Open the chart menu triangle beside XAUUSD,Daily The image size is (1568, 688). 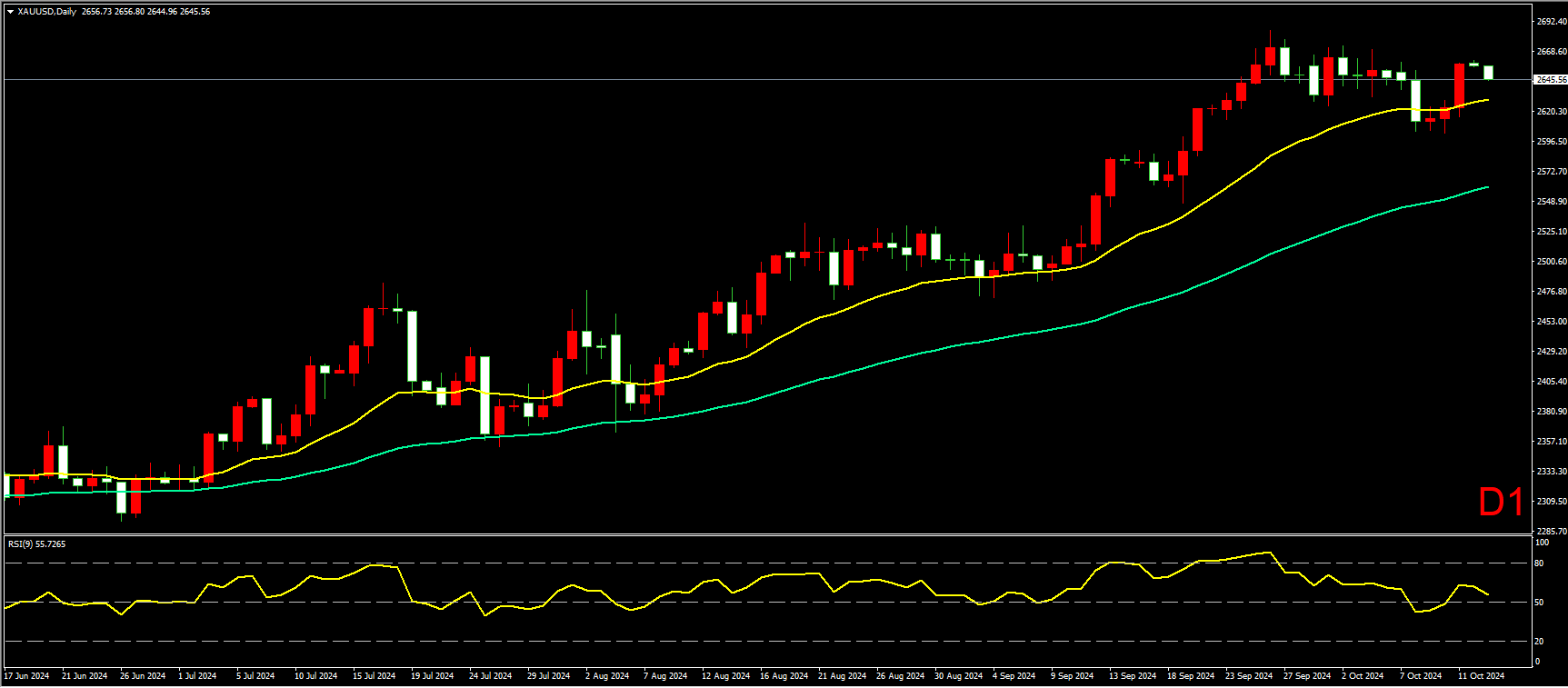(10, 12)
